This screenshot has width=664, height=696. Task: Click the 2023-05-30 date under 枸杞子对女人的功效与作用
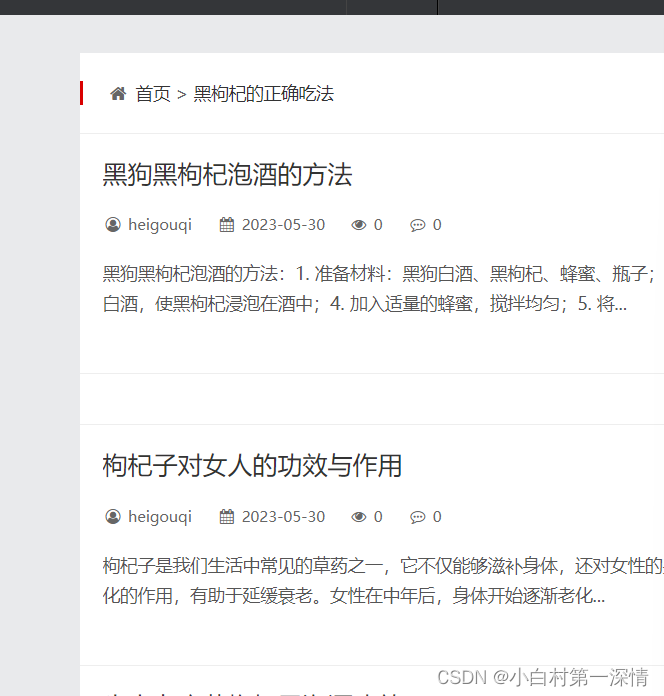tap(283, 517)
